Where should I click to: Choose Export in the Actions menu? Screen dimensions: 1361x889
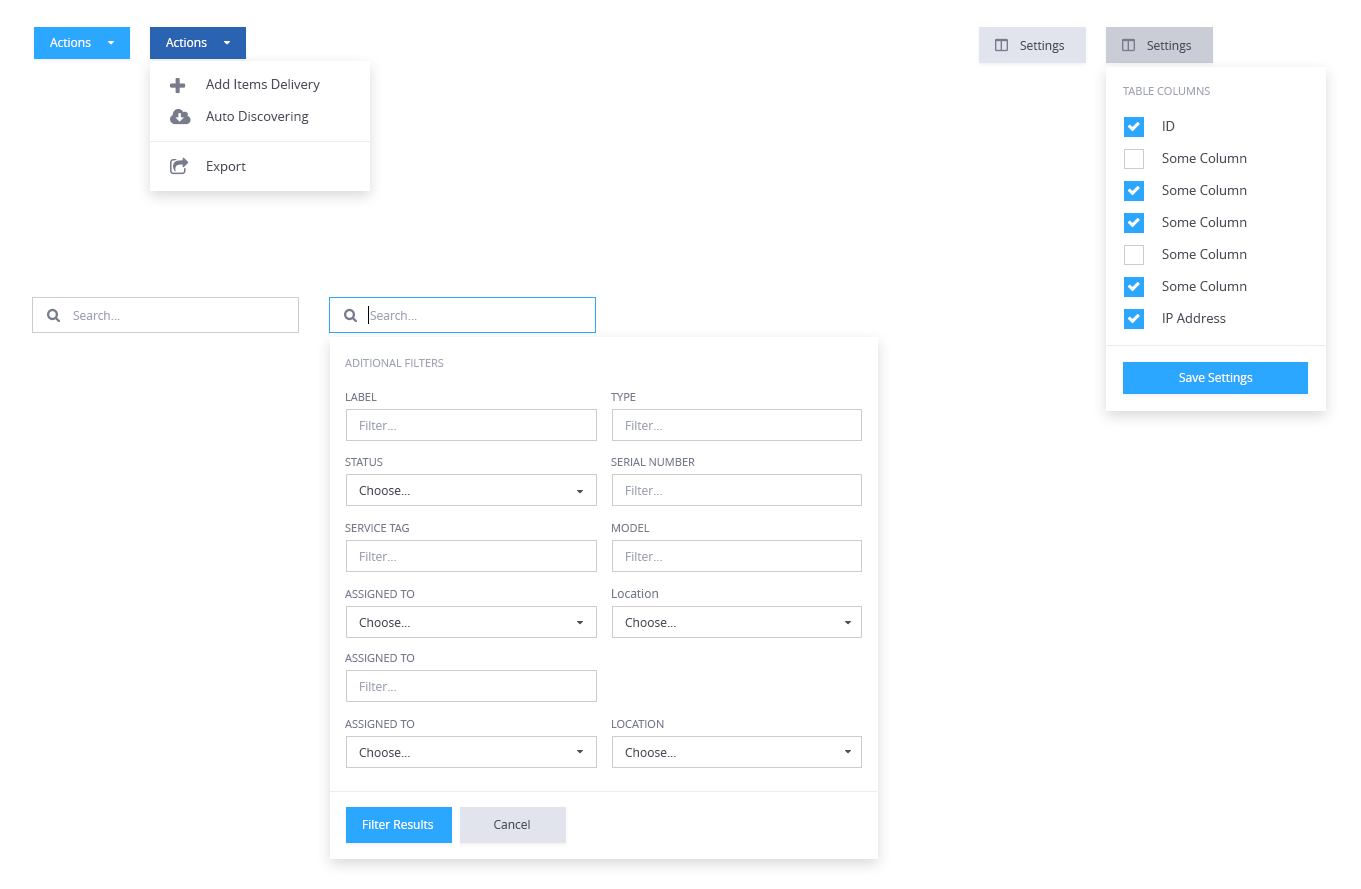pyautogui.click(x=226, y=167)
